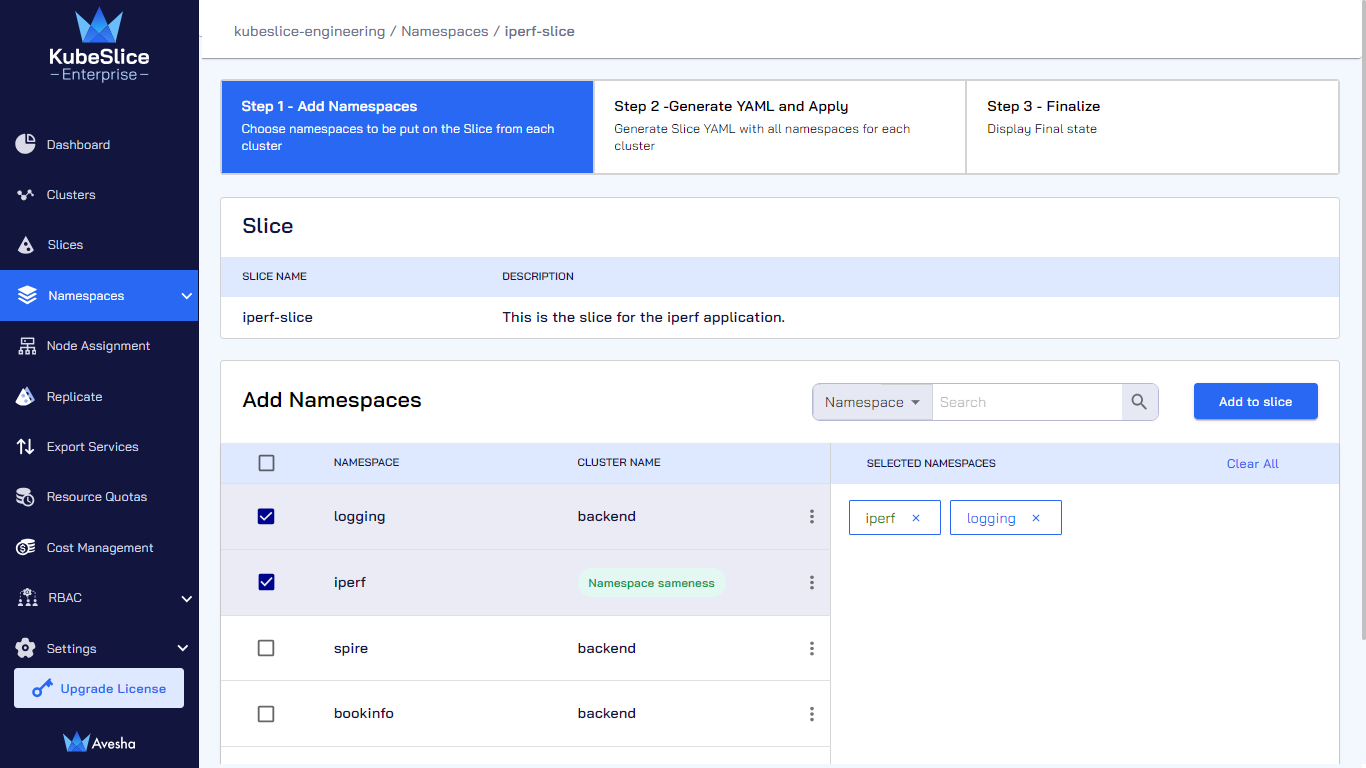Image resolution: width=1366 pixels, height=768 pixels.
Task: Click the CLUSTER NAME column header
Action: pos(619,463)
